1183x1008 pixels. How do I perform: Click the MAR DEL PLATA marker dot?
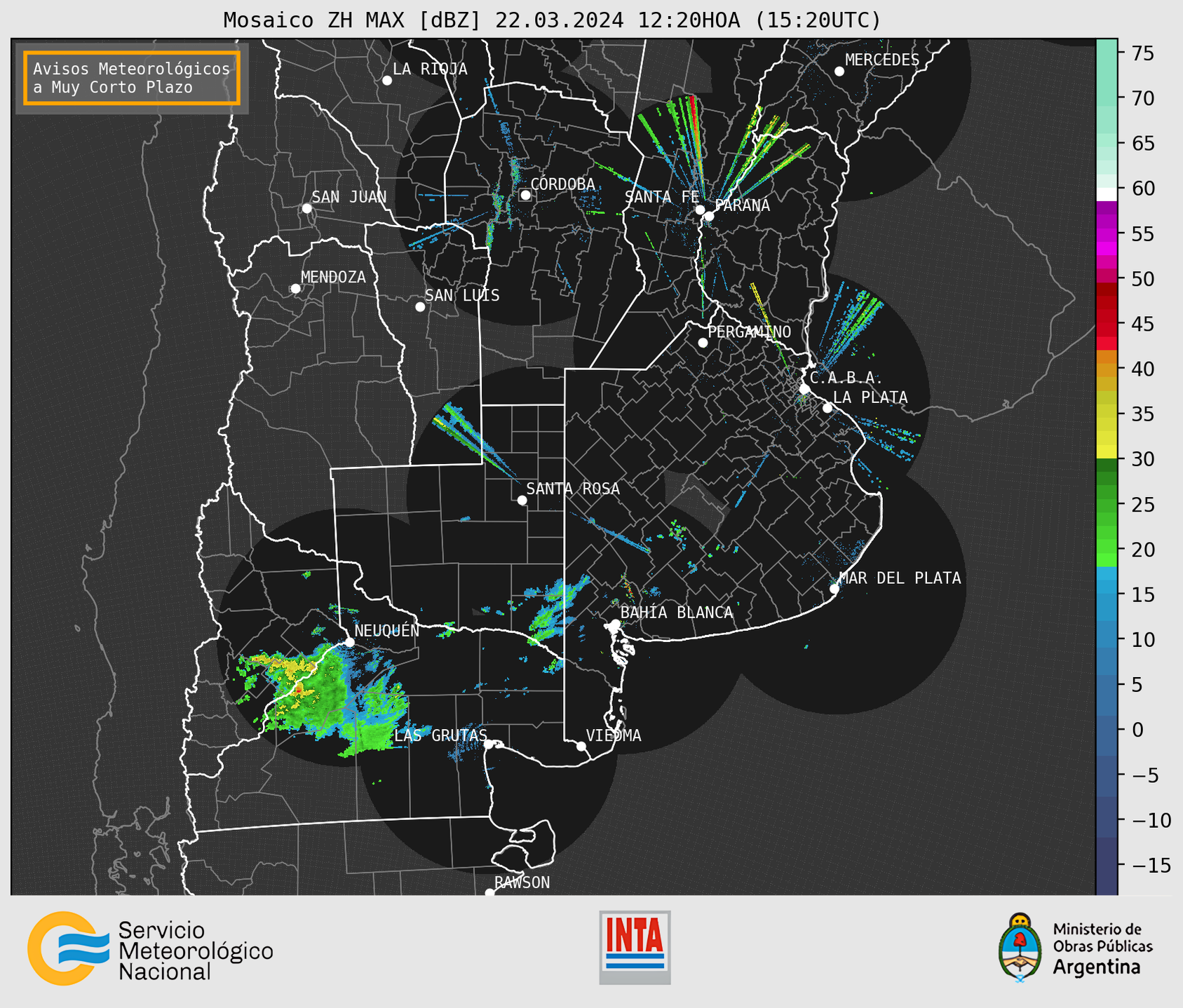pos(834,589)
